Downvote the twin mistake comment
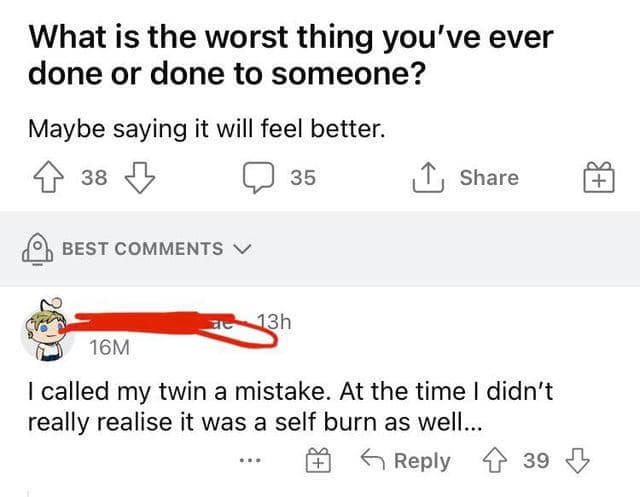 pos(578,460)
